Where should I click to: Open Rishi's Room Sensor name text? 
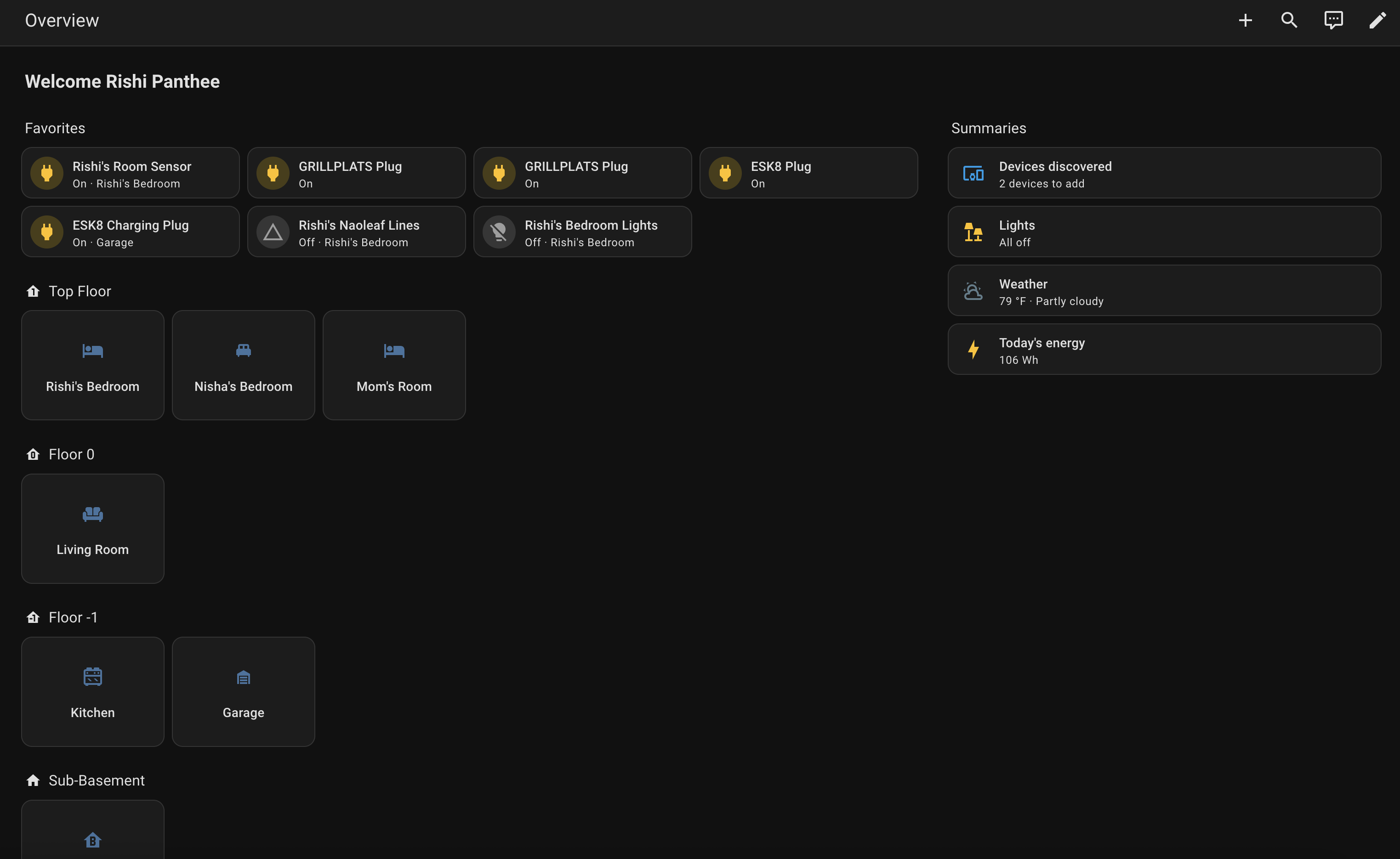tap(132, 166)
